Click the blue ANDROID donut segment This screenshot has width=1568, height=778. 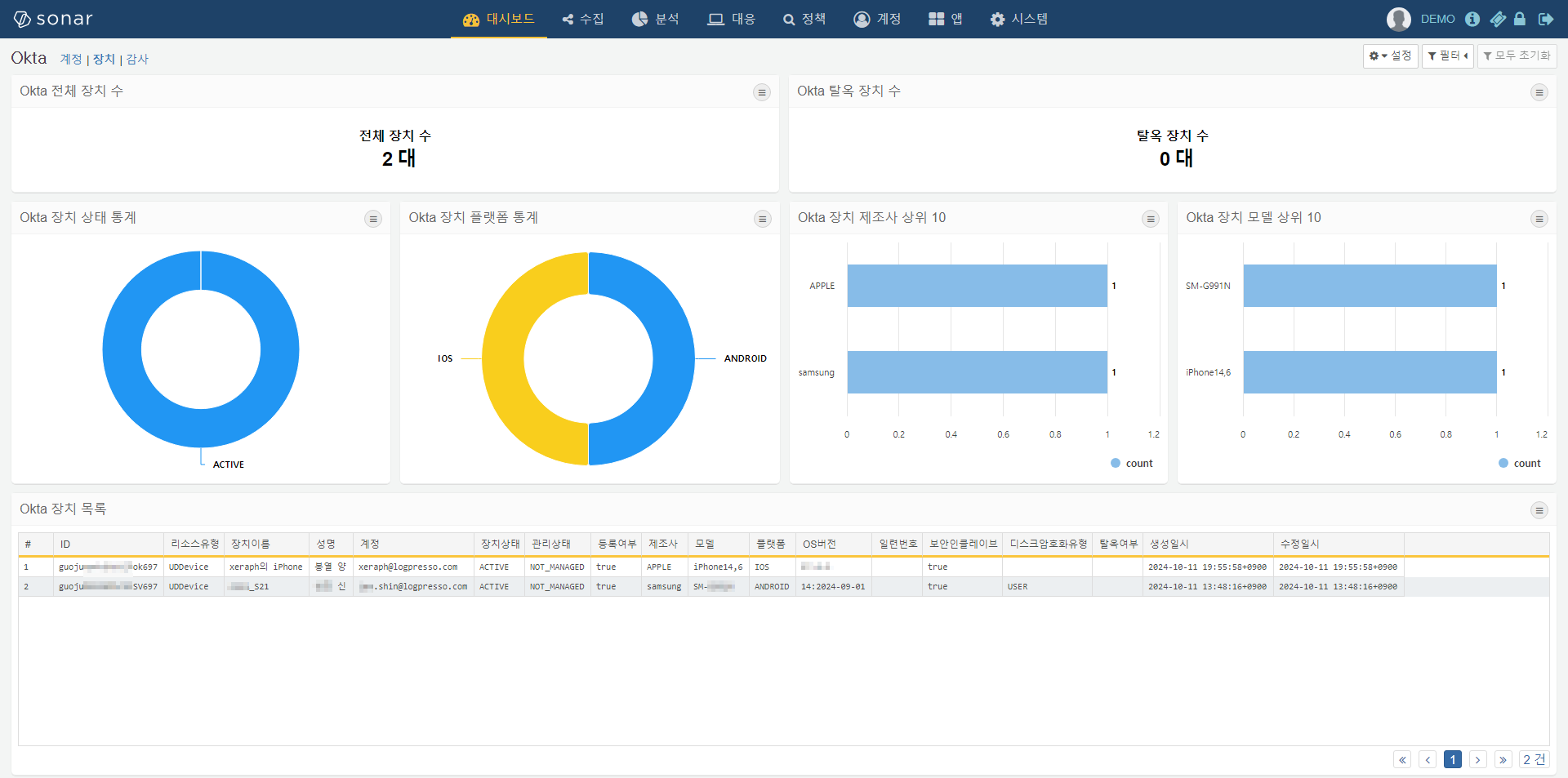tap(675, 359)
